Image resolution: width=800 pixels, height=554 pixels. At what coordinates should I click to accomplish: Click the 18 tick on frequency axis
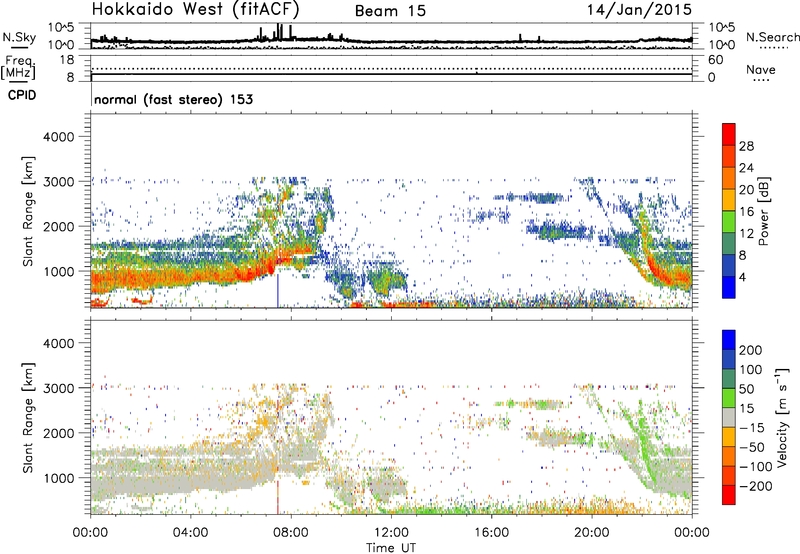[x=67, y=60]
